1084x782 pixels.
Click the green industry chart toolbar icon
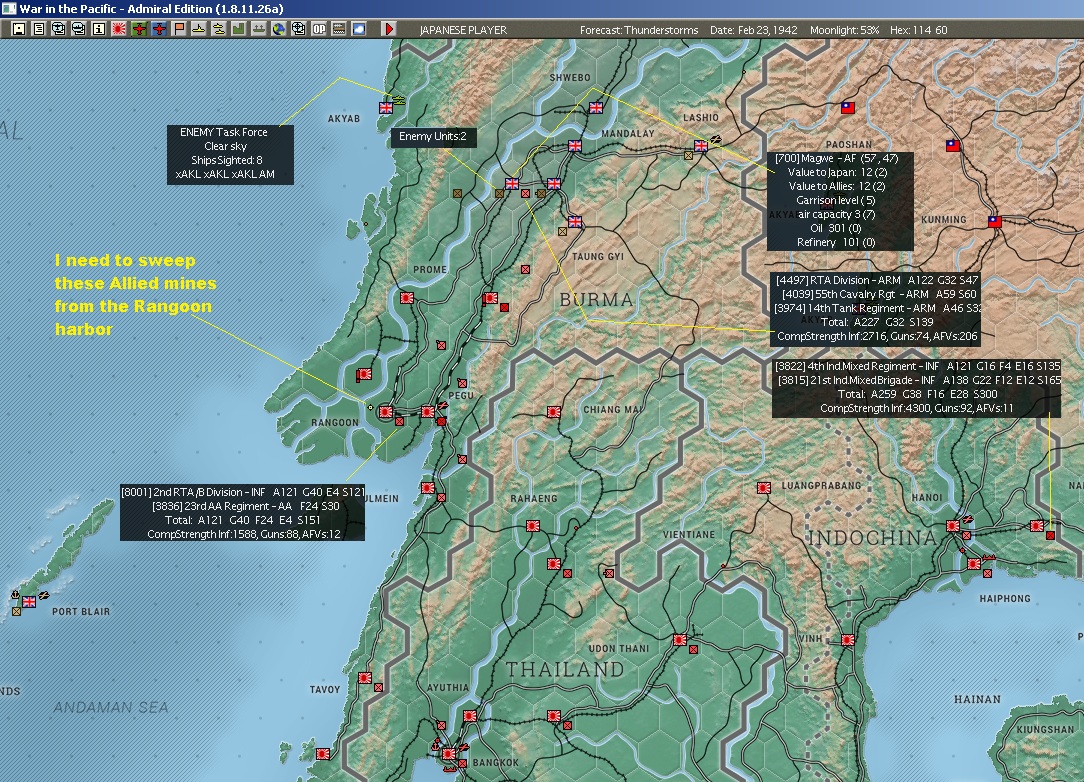(x=239, y=29)
